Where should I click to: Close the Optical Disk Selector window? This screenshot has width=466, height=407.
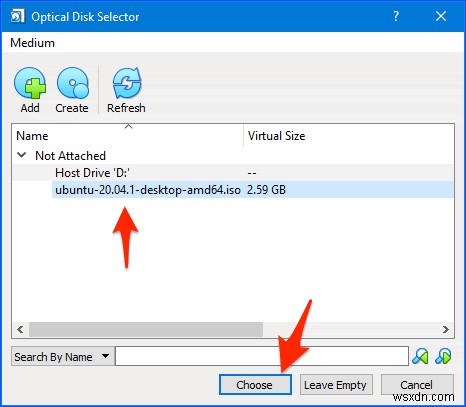(x=441, y=16)
